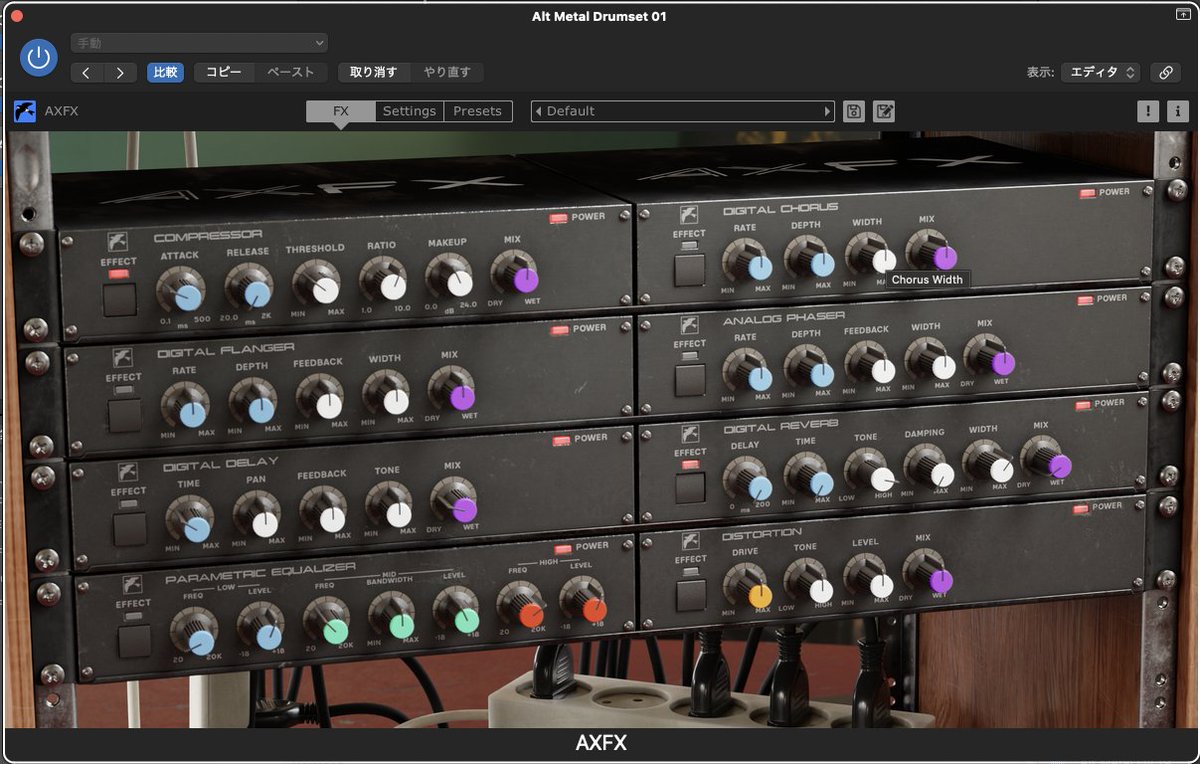Image resolution: width=1200 pixels, height=764 pixels.
Task: Click the Digital Reverb Mix knob
Action: coord(1047,458)
